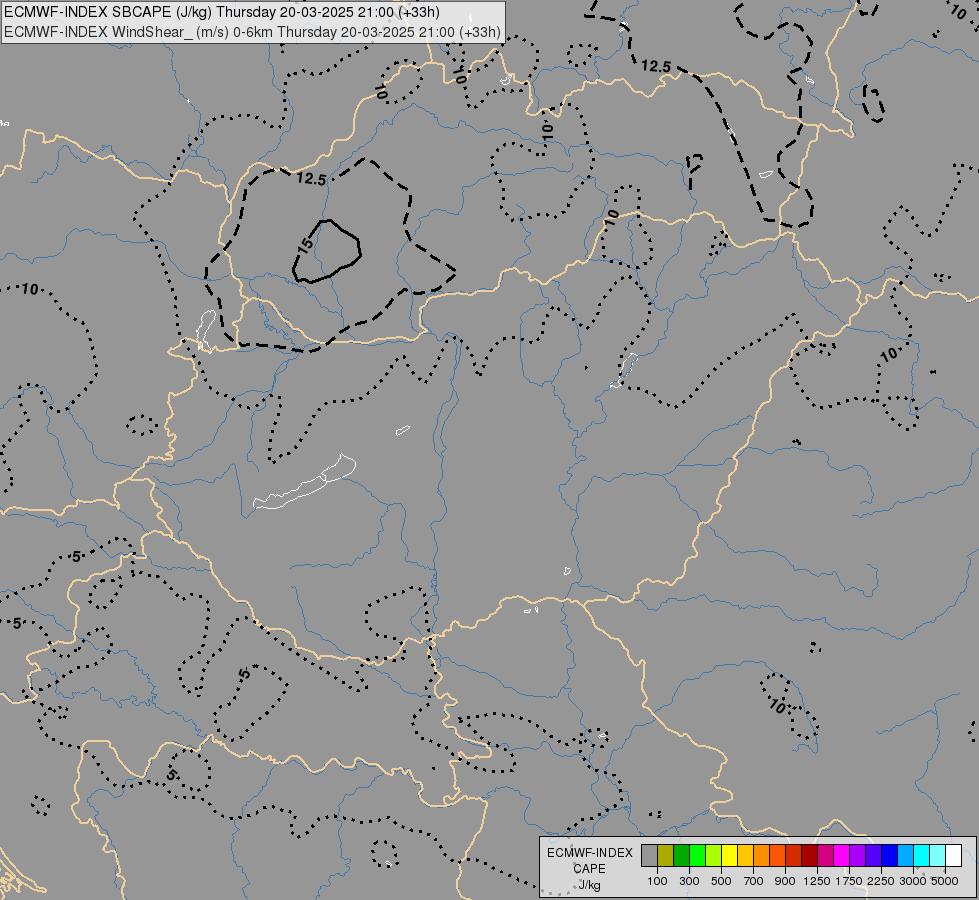Click the '1250' legend value
Screen dimensions: 979x900
pos(817,881)
